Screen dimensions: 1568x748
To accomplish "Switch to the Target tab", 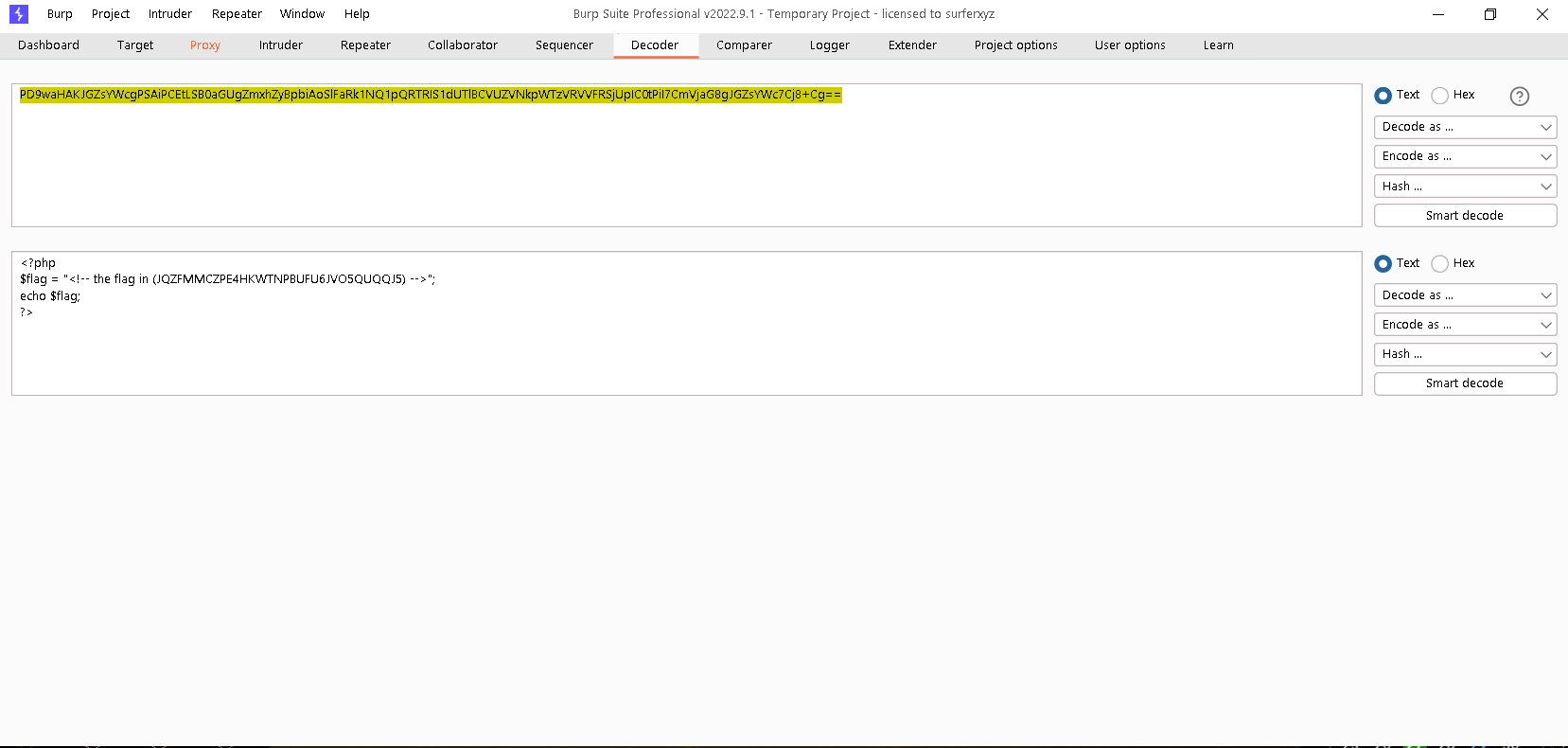I will point(135,45).
